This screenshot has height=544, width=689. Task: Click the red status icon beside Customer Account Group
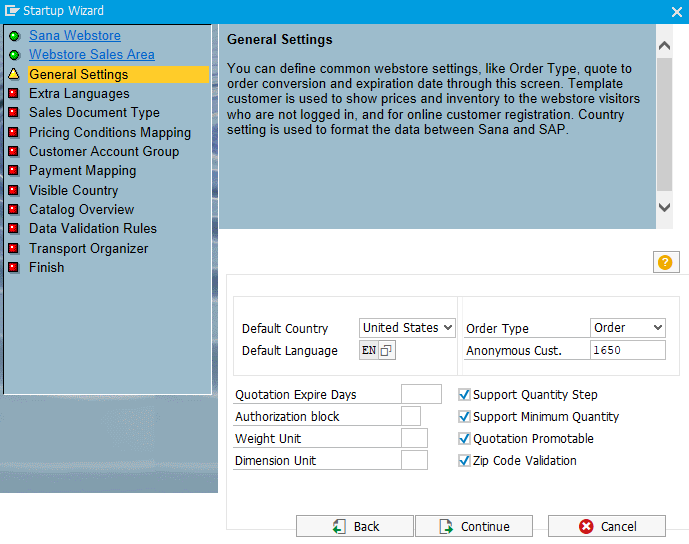pyautogui.click(x=14, y=151)
